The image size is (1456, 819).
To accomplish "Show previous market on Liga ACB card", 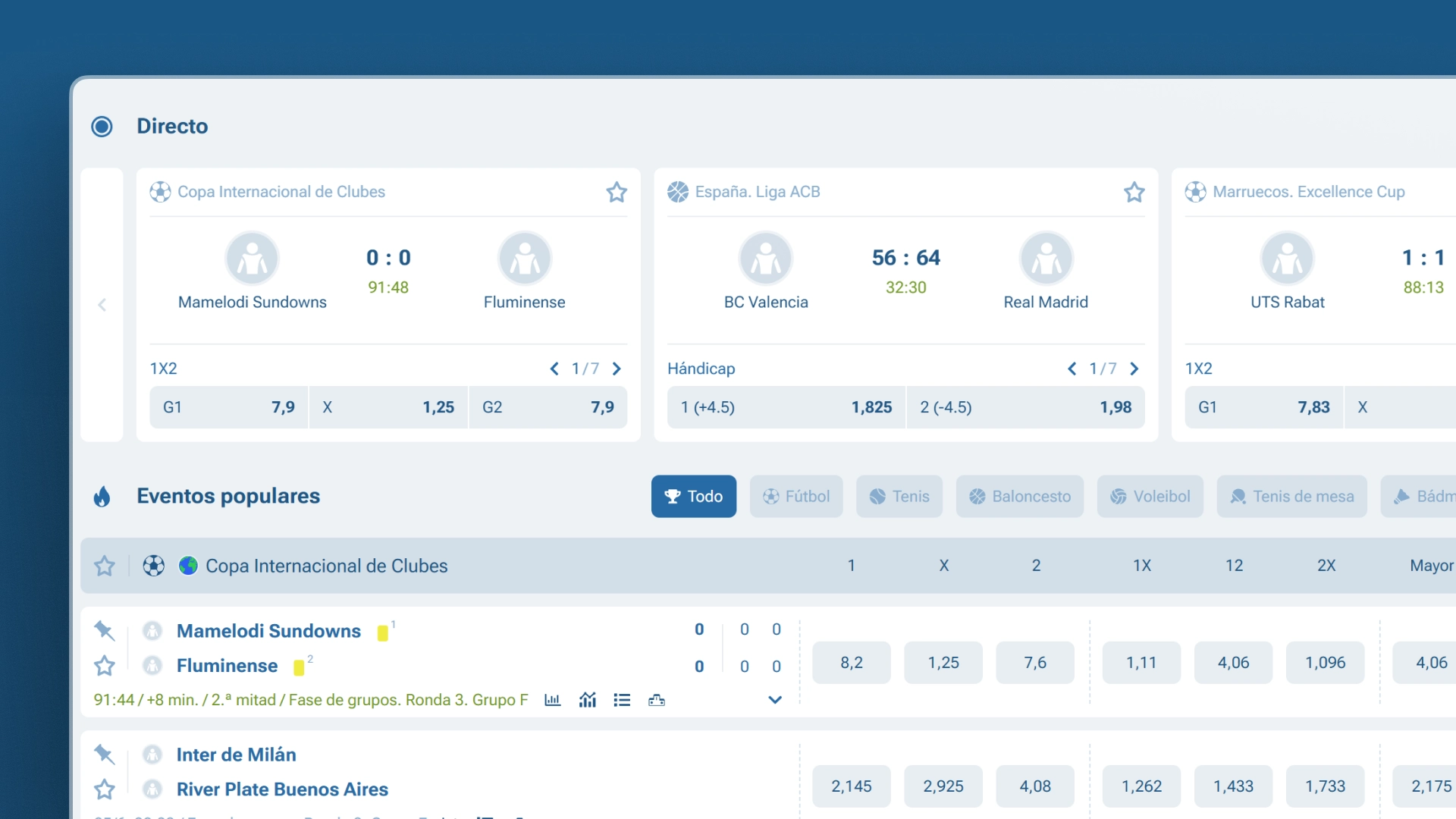I will click(1072, 369).
